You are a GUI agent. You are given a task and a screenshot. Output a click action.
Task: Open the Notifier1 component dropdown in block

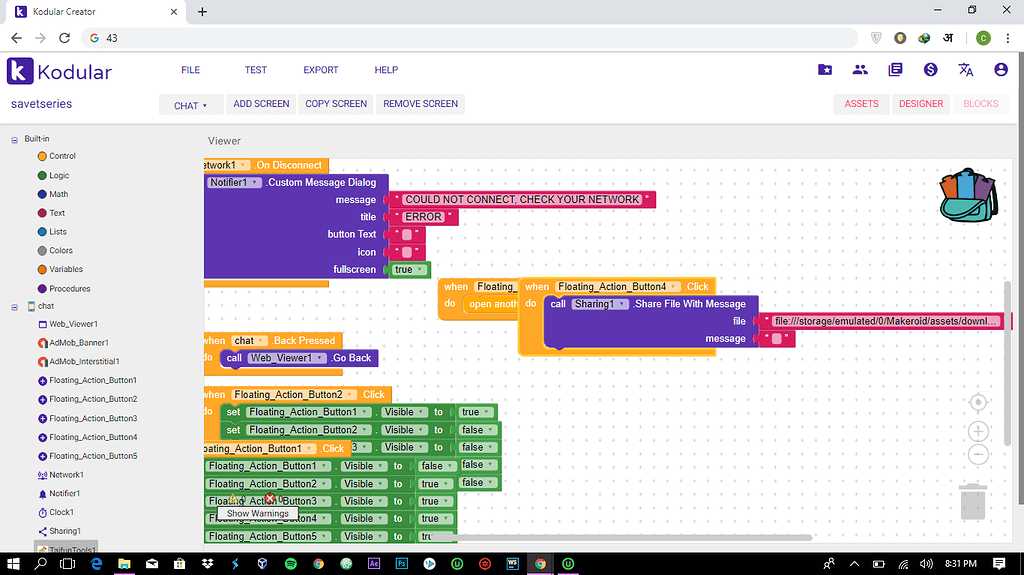point(234,182)
